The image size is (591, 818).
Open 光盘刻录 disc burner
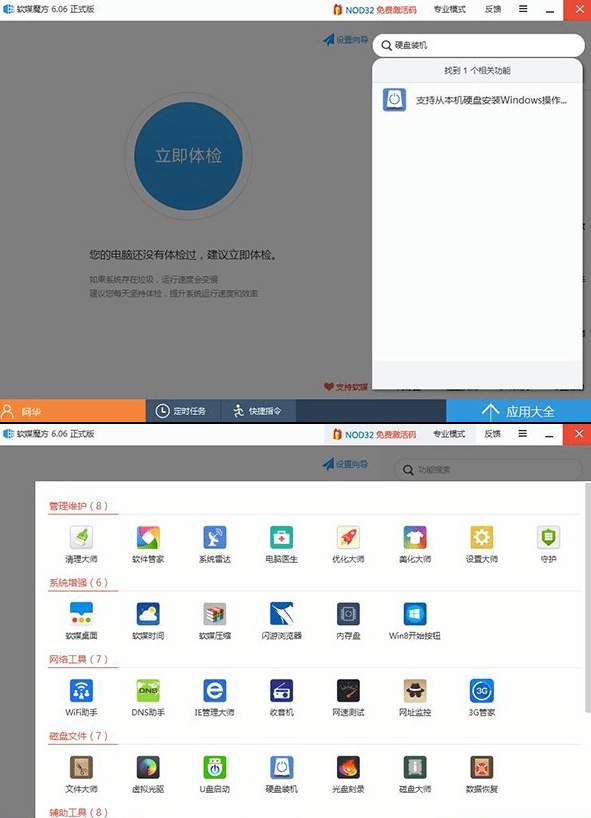348,774
